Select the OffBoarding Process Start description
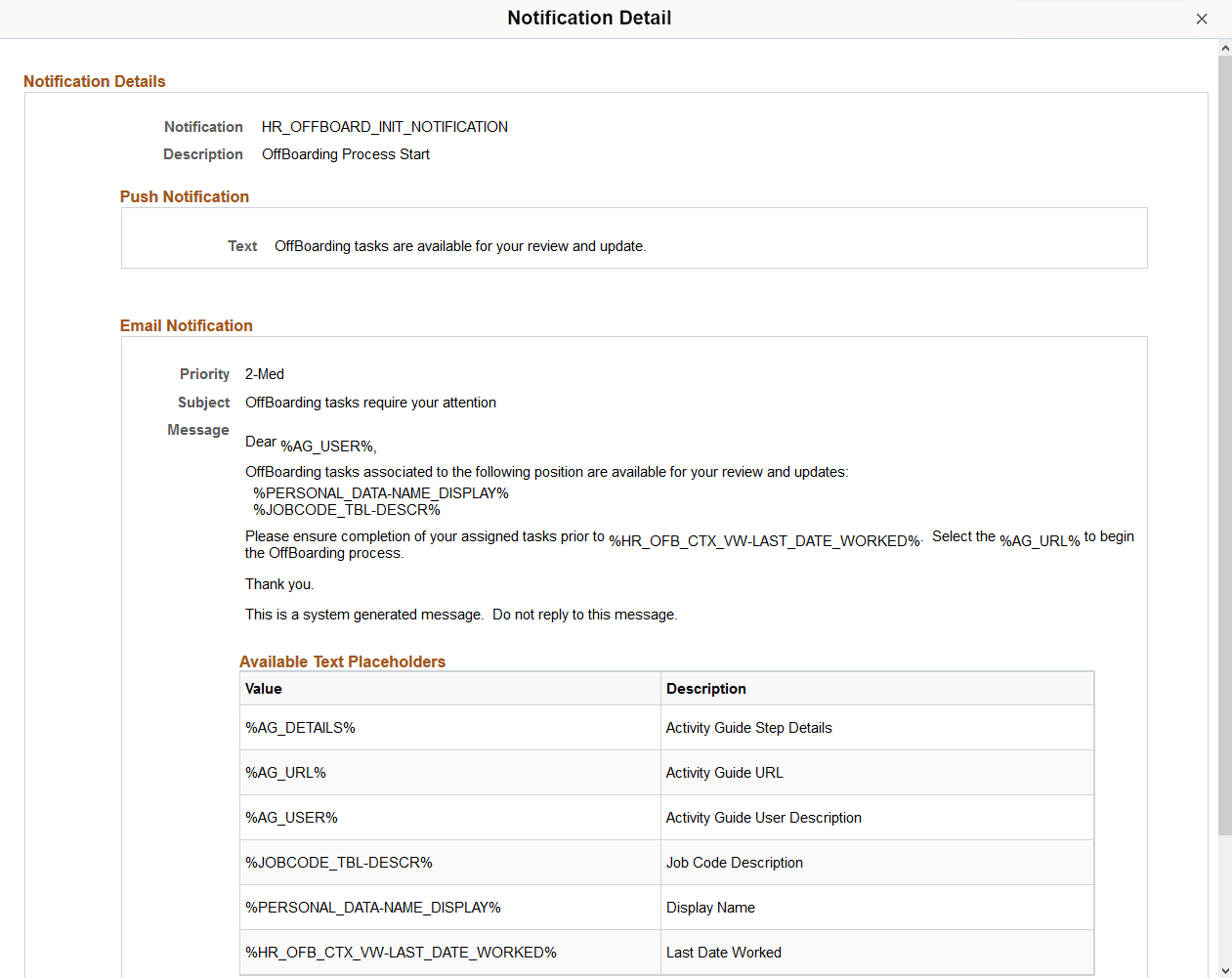Image resolution: width=1232 pixels, height=978 pixels. 346,153
